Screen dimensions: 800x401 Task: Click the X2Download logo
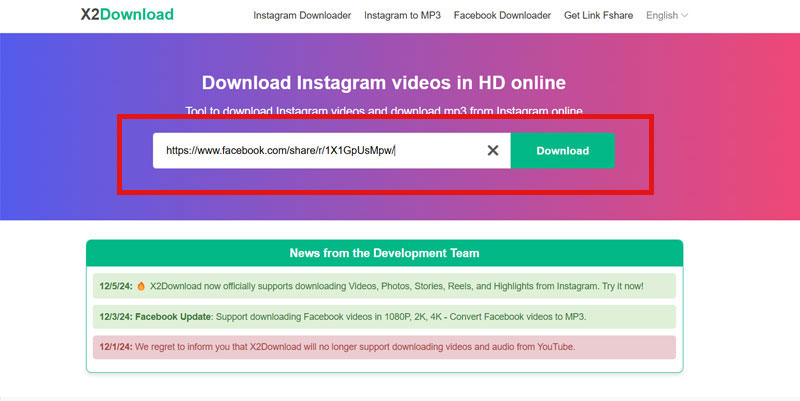tap(127, 14)
